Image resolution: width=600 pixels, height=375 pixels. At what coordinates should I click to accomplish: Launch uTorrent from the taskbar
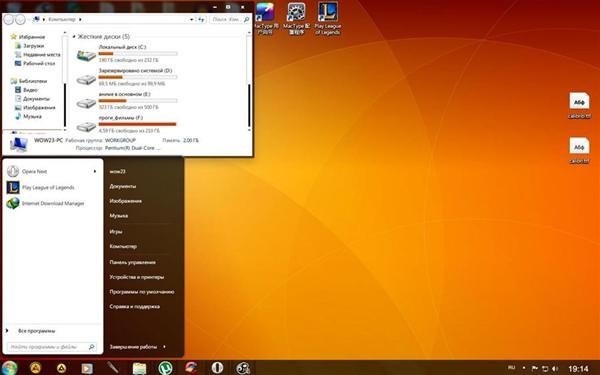(165, 368)
